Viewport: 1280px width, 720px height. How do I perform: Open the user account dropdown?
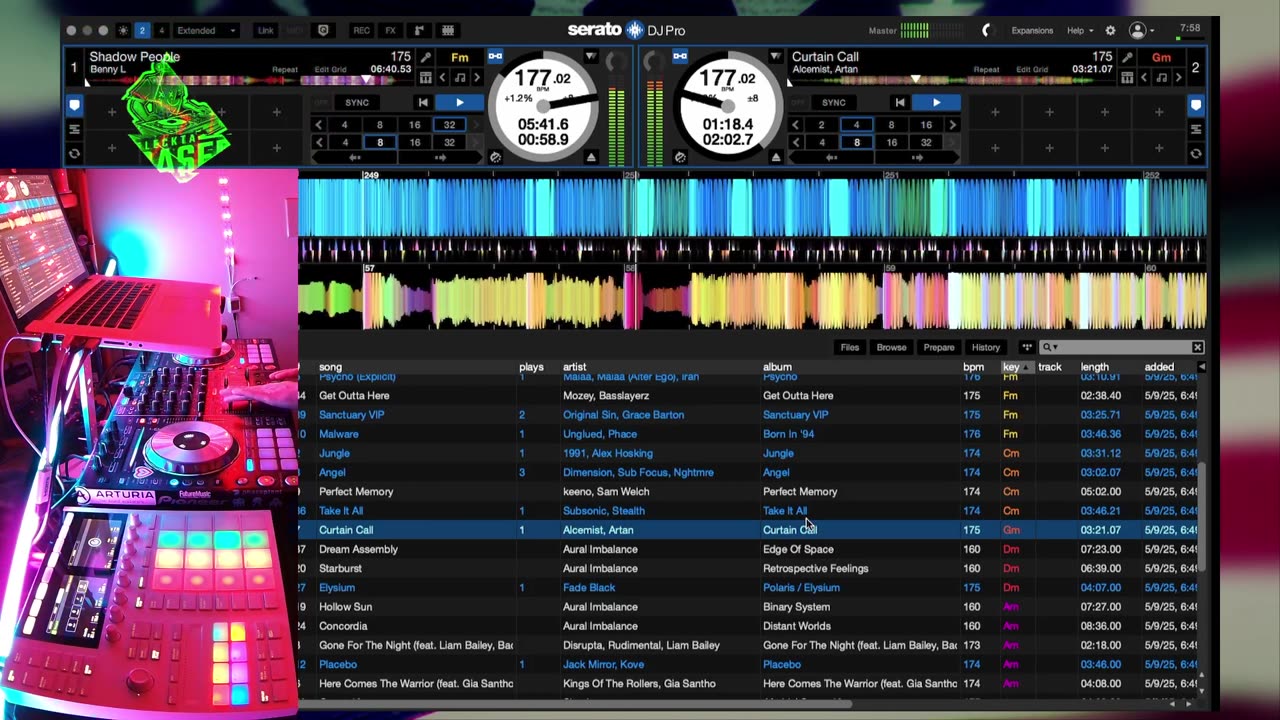click(1142, 30)
